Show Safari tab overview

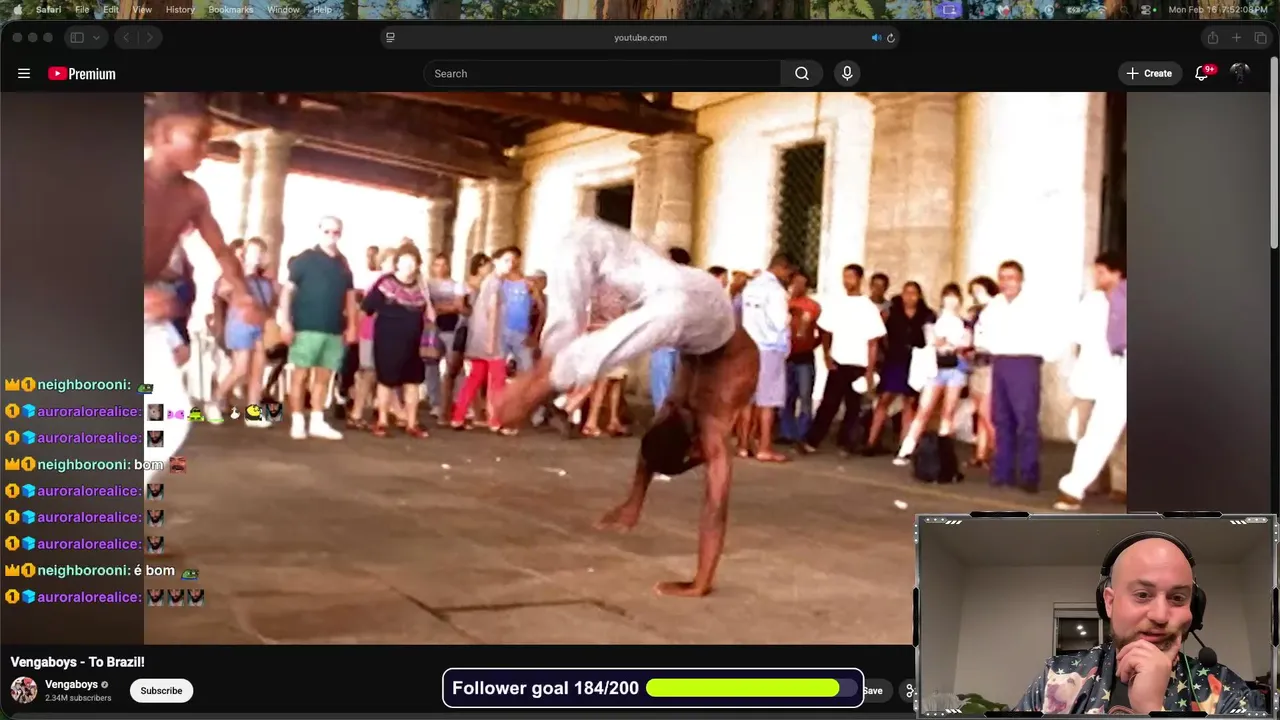click(x=1260, y=37)
